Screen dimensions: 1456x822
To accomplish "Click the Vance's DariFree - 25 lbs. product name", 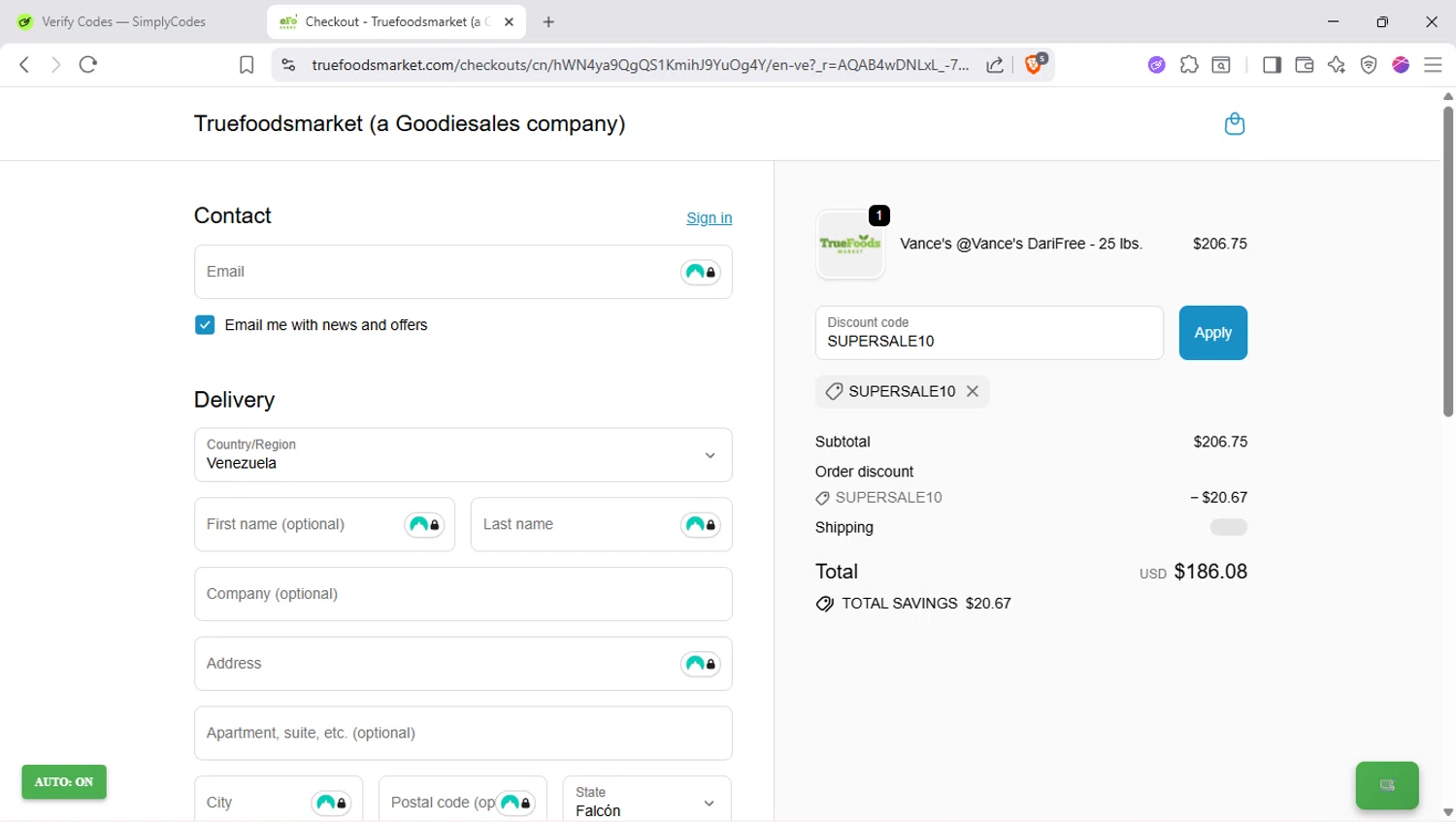I will pos(1021,244).
